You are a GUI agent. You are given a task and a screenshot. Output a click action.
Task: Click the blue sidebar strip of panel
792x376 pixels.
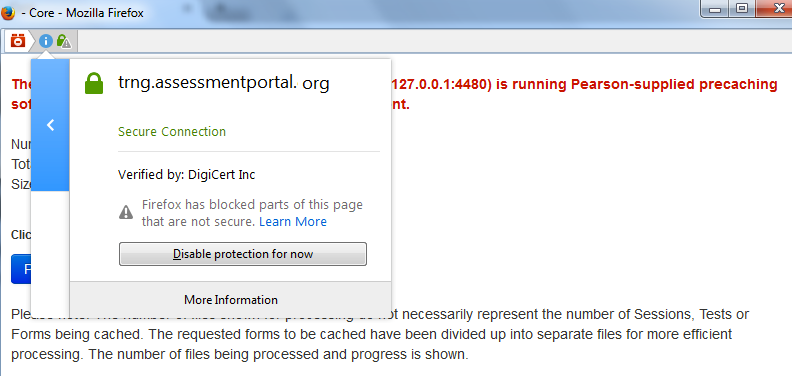[x=50, y=125]
